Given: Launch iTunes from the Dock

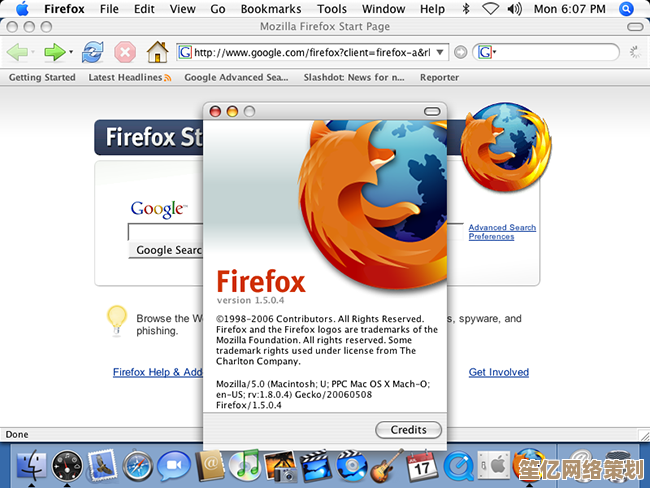Looking at the screenshot, I should click(244, 465).
